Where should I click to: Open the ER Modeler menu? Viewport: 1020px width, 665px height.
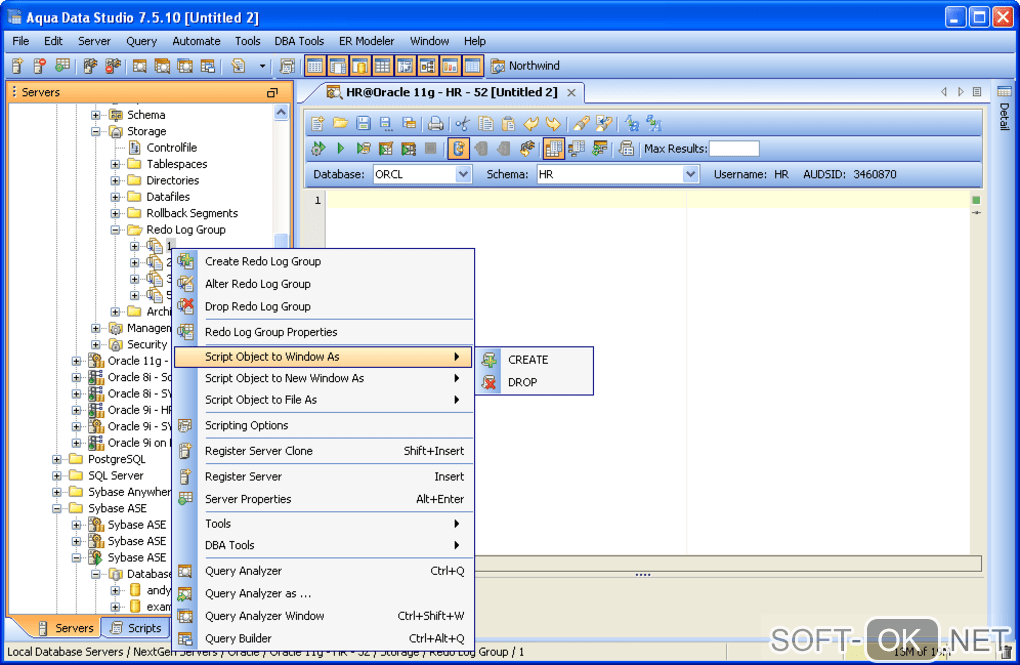tap(366, 41)
